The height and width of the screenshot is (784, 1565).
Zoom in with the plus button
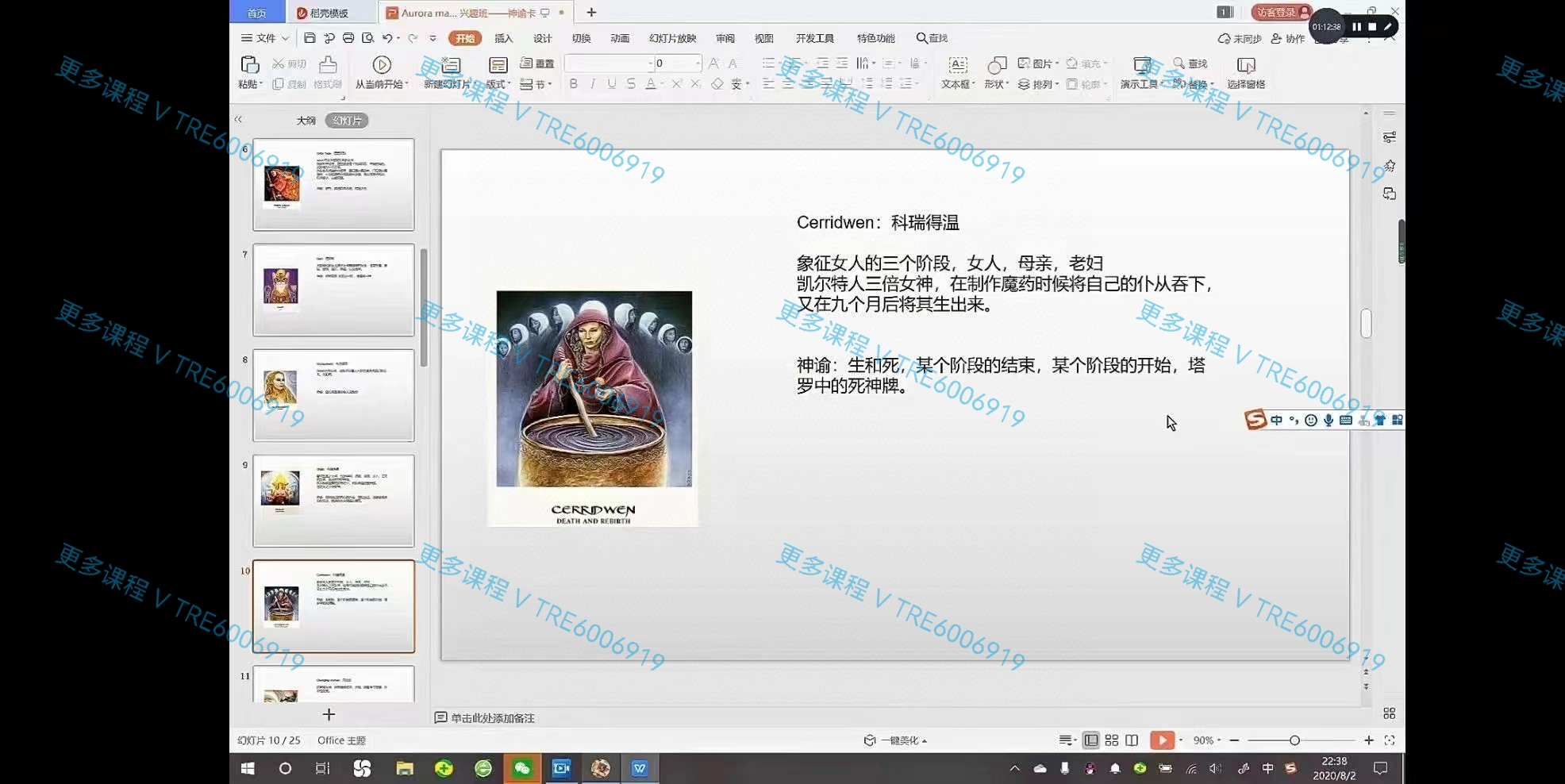pyautogui.click(x=1369, y=740)
